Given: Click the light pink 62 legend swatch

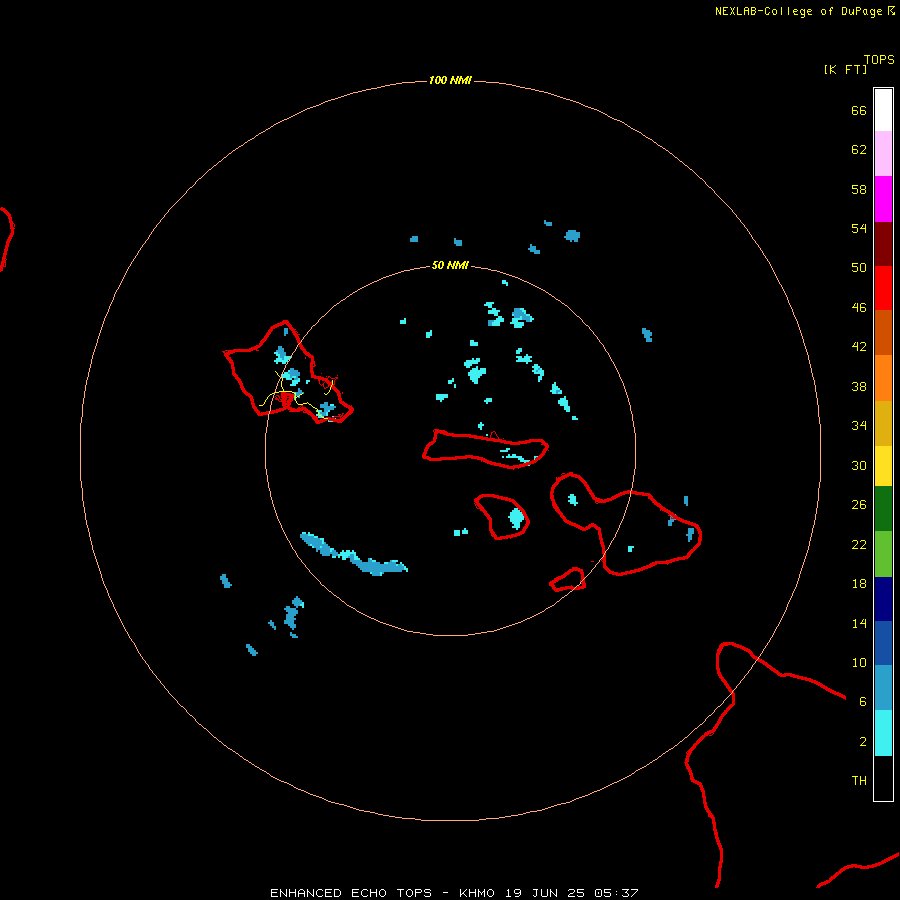Looking at the screenshot, I should pos(883,154).
